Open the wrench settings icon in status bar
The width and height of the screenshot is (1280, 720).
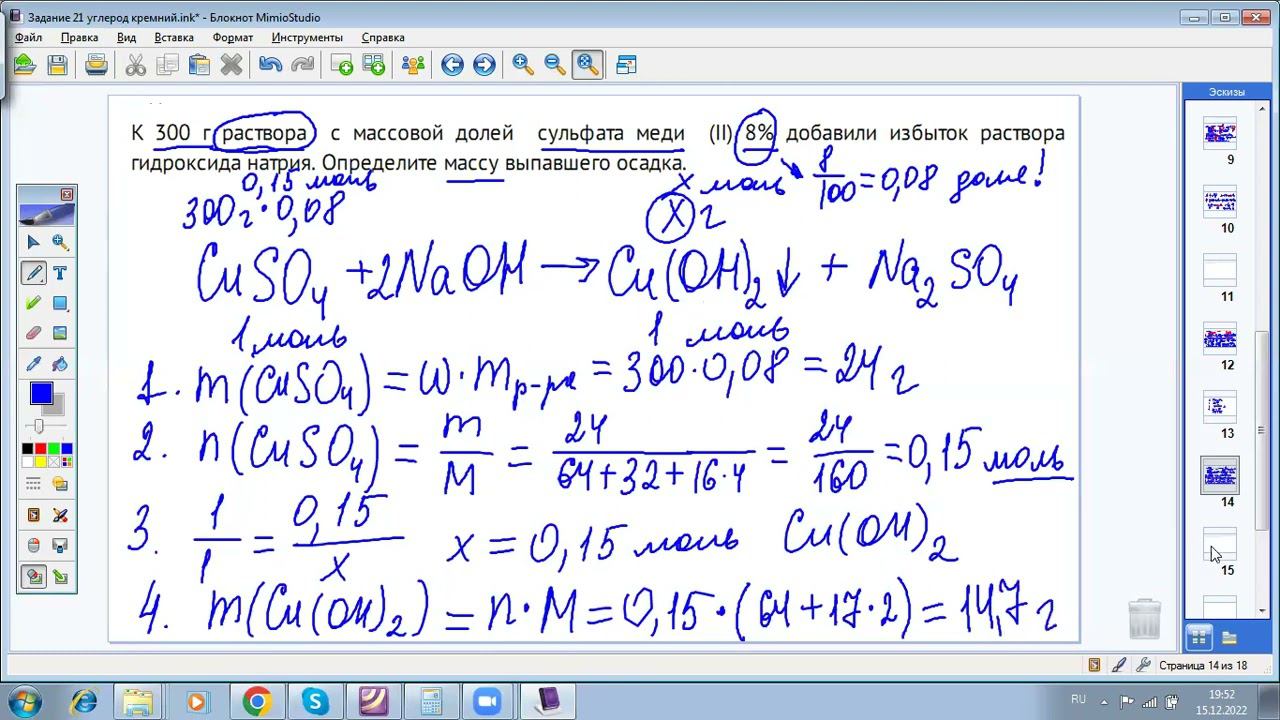pos(1142,665)
